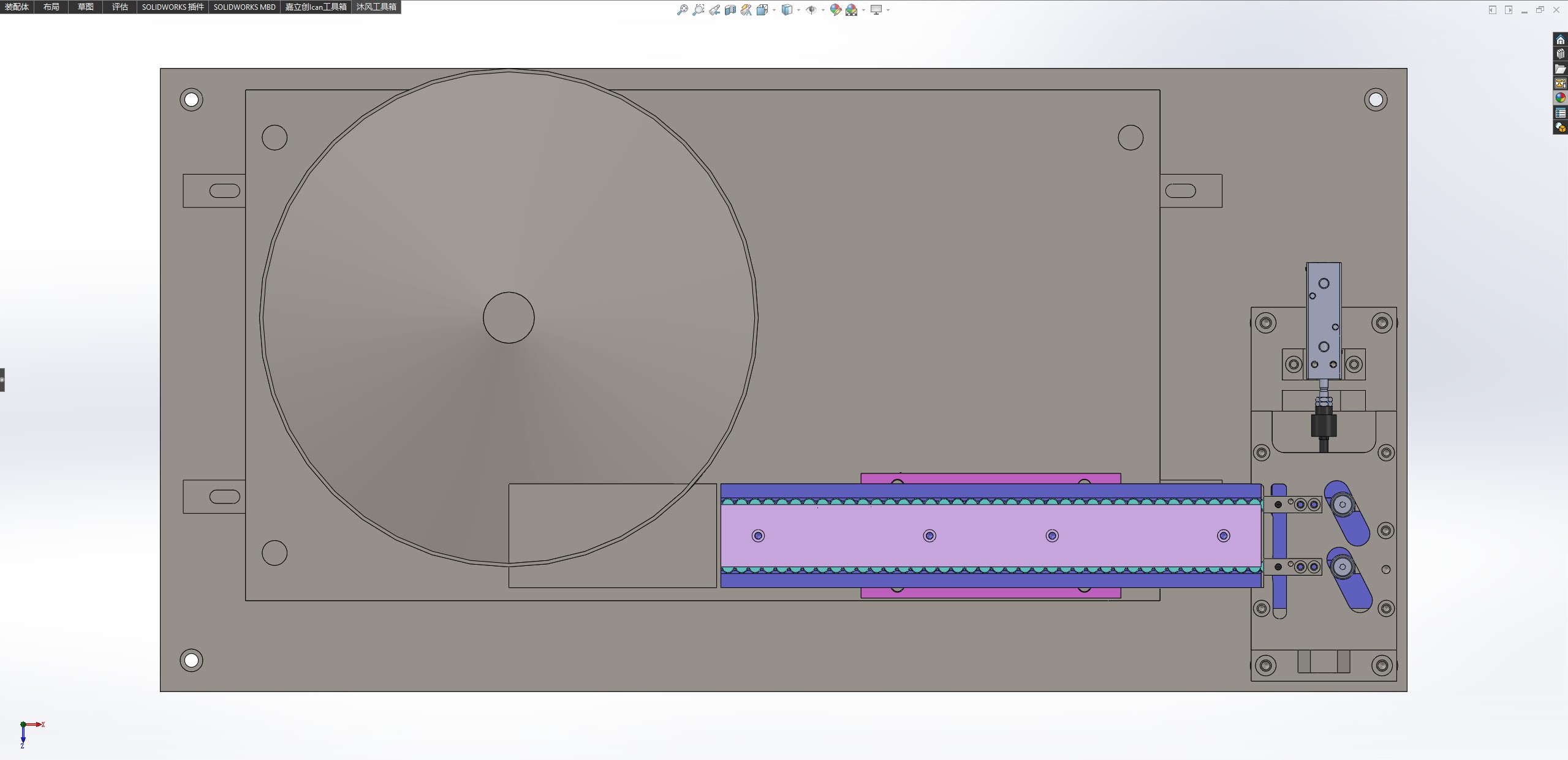Select the Zoom to Area tool

tap(698, 10)
